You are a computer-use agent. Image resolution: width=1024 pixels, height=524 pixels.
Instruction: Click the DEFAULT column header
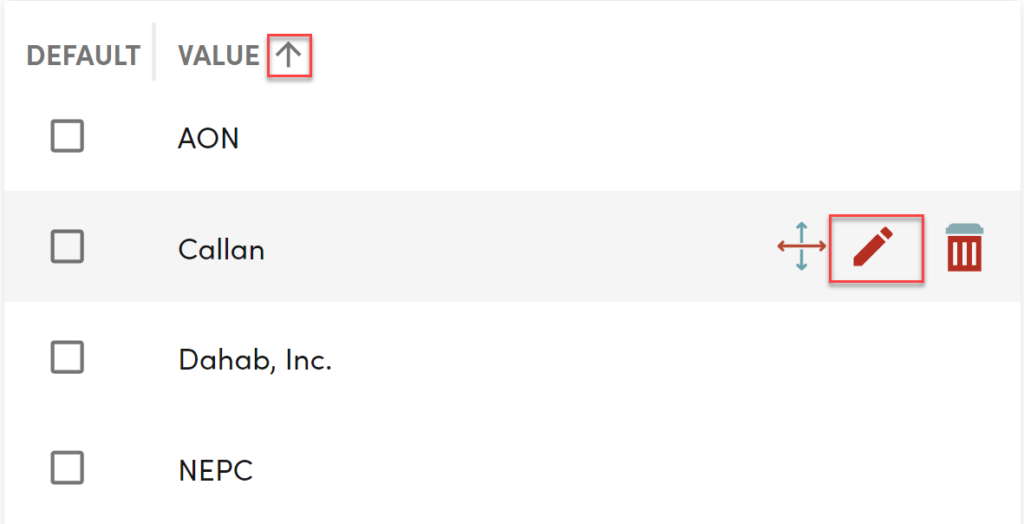click(x=83, y=56)
